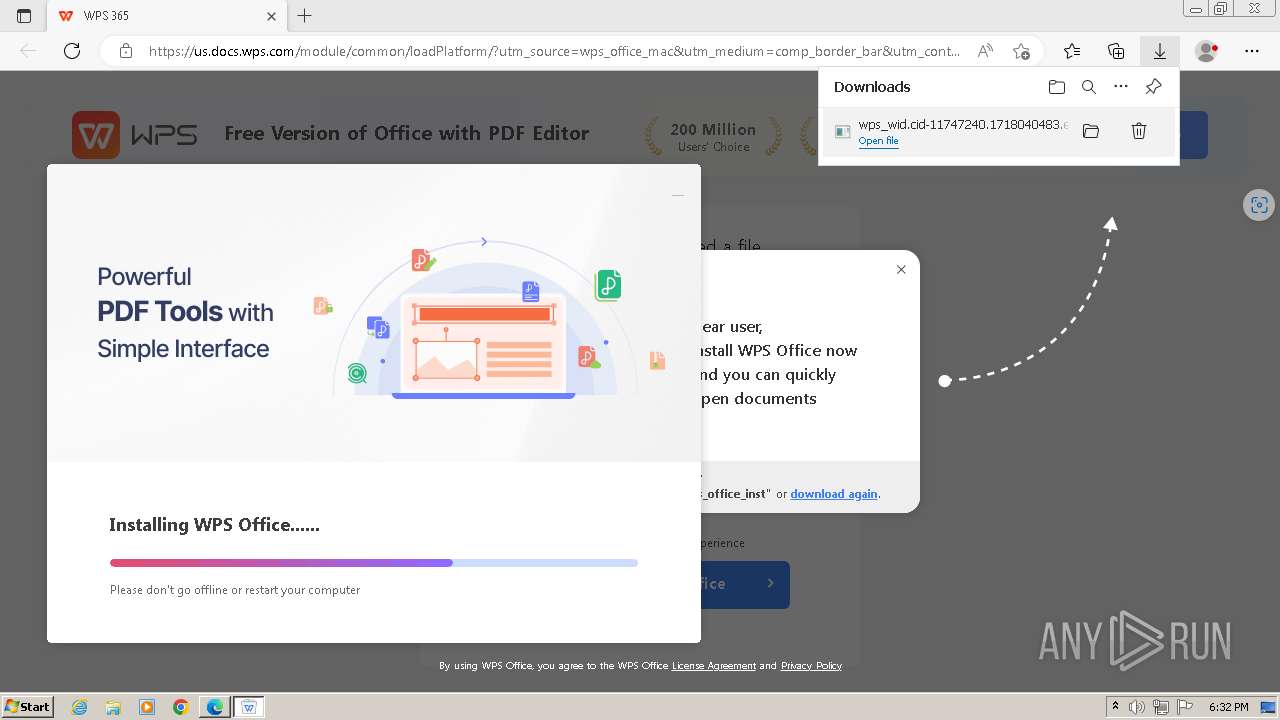The image size is (1280, 720).
Task: Switch to Edge in taskbar
Action: 215,707
